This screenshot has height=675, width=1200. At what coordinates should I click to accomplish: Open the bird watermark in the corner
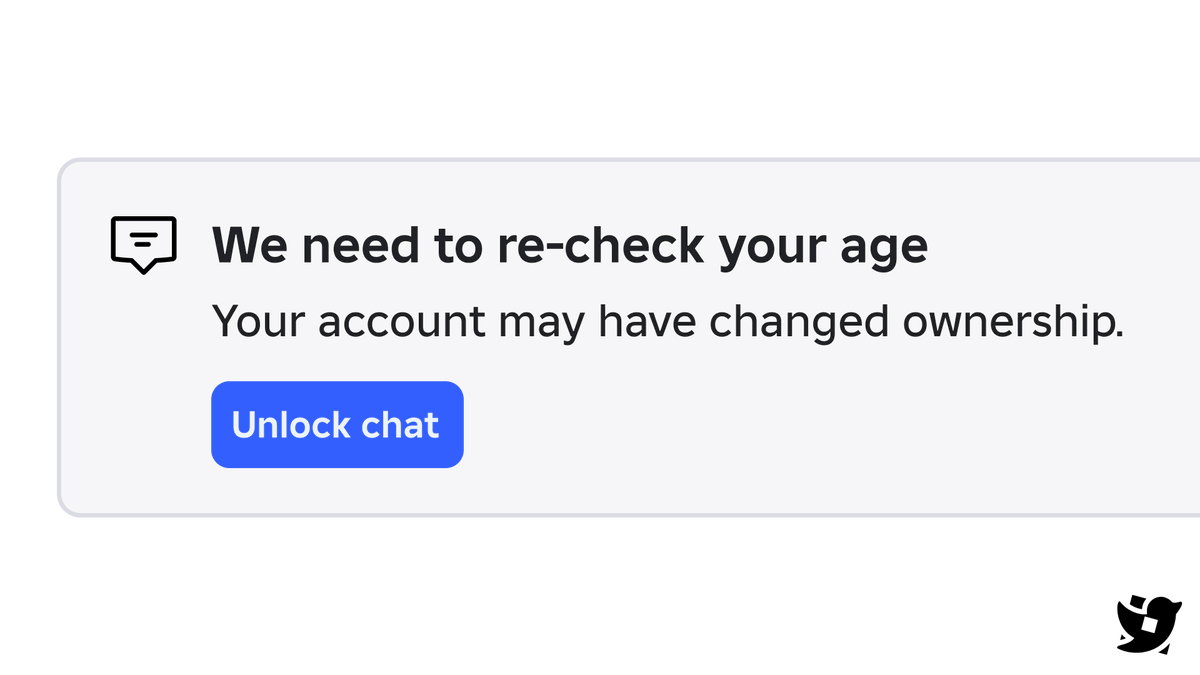[1149, 623]
